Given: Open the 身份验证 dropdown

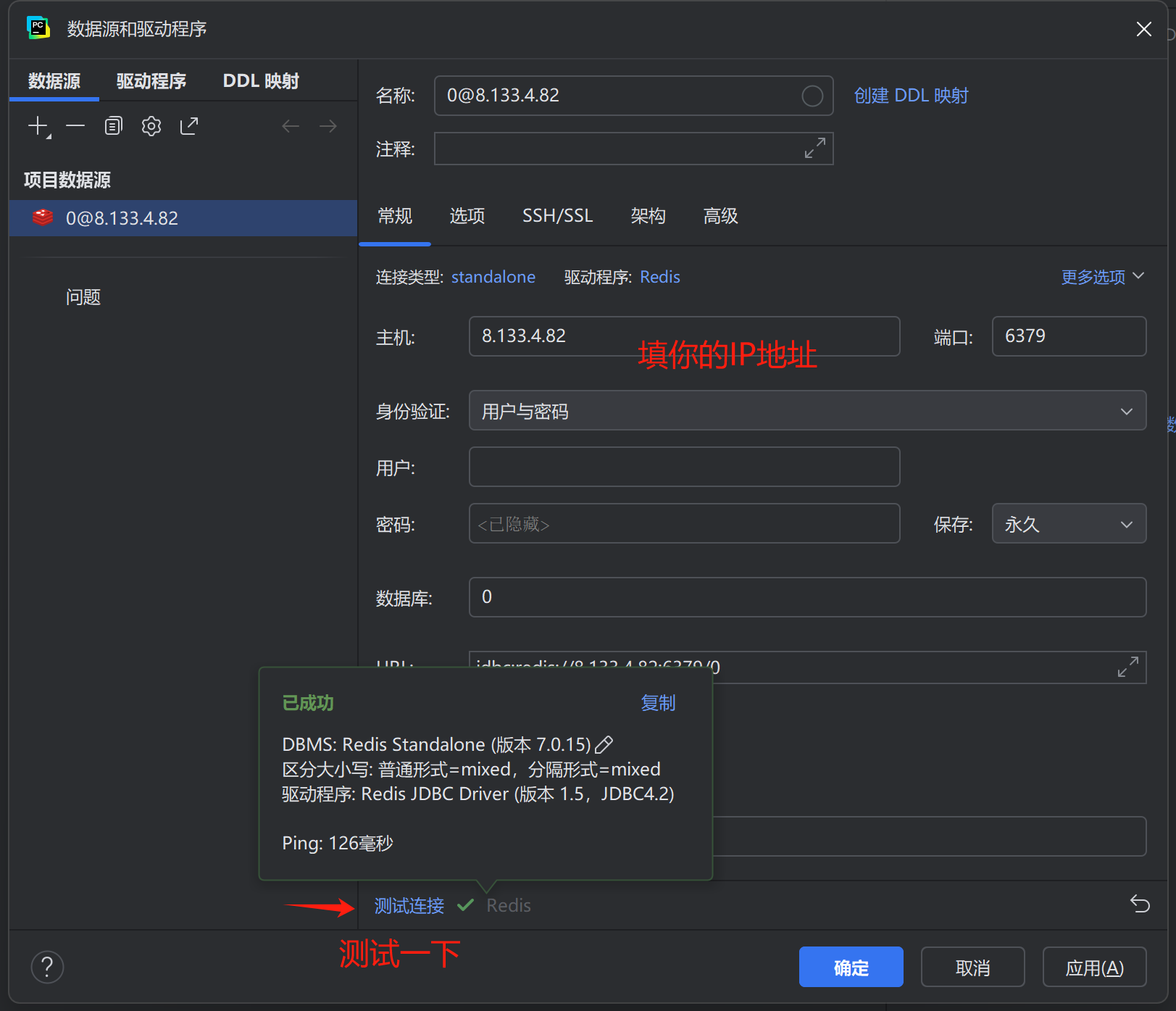Looking at the screenshot, I should [807, 411].
